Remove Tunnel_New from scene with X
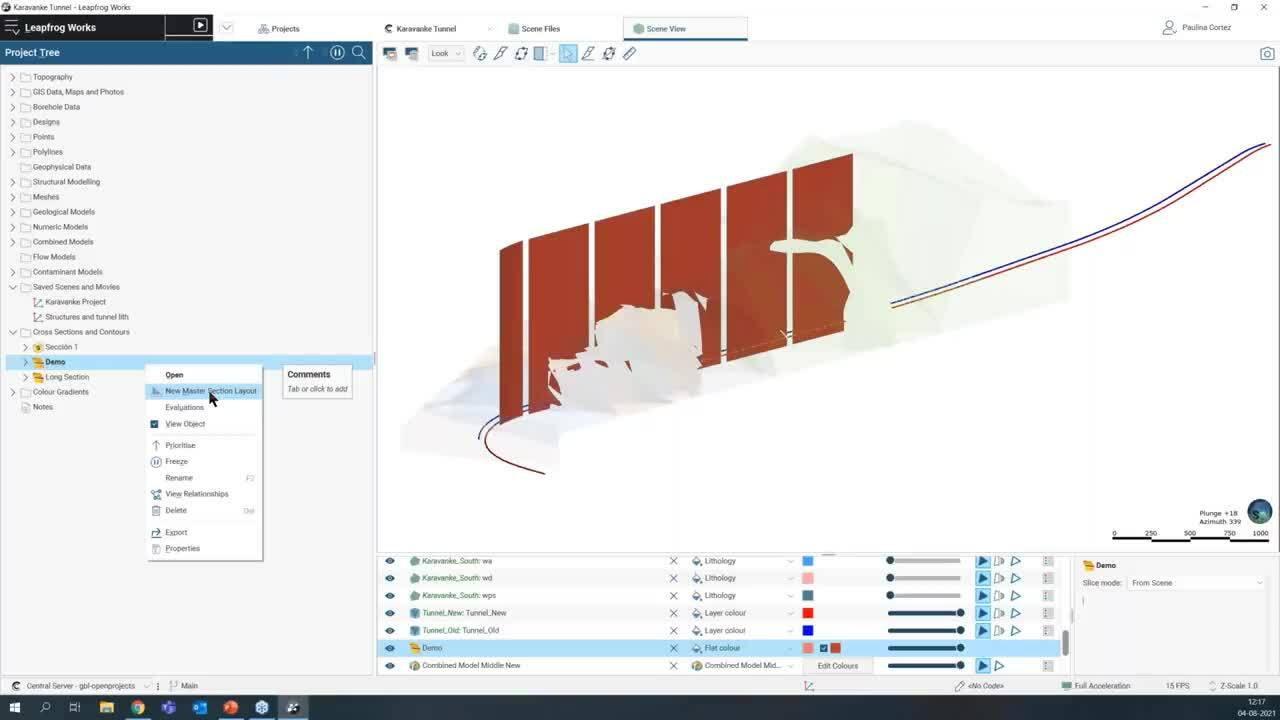The width and height of the screenshot is (1280, 720). [x=674, y=613]
